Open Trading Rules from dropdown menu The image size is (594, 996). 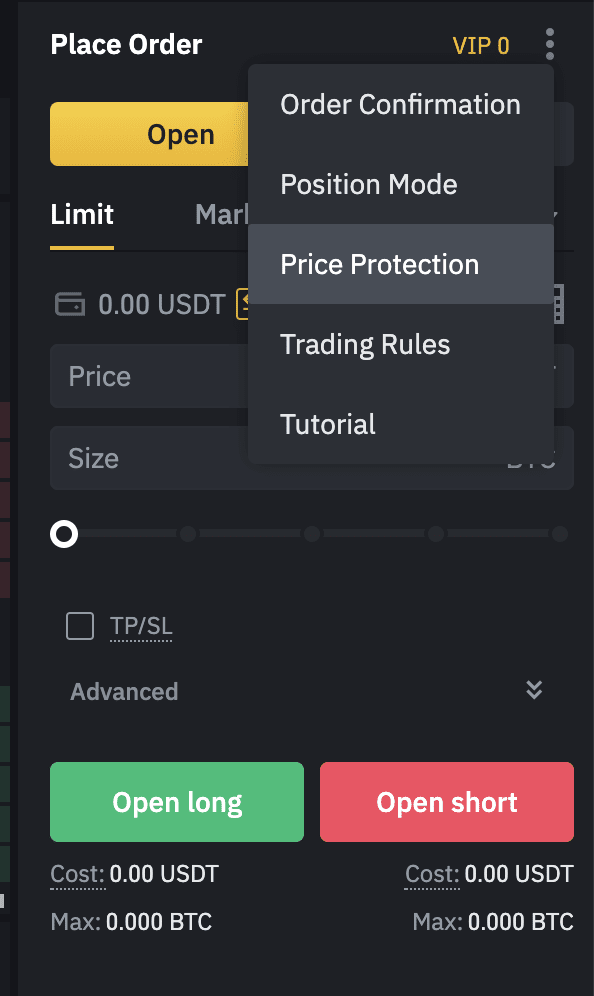[x=401, y=344]
